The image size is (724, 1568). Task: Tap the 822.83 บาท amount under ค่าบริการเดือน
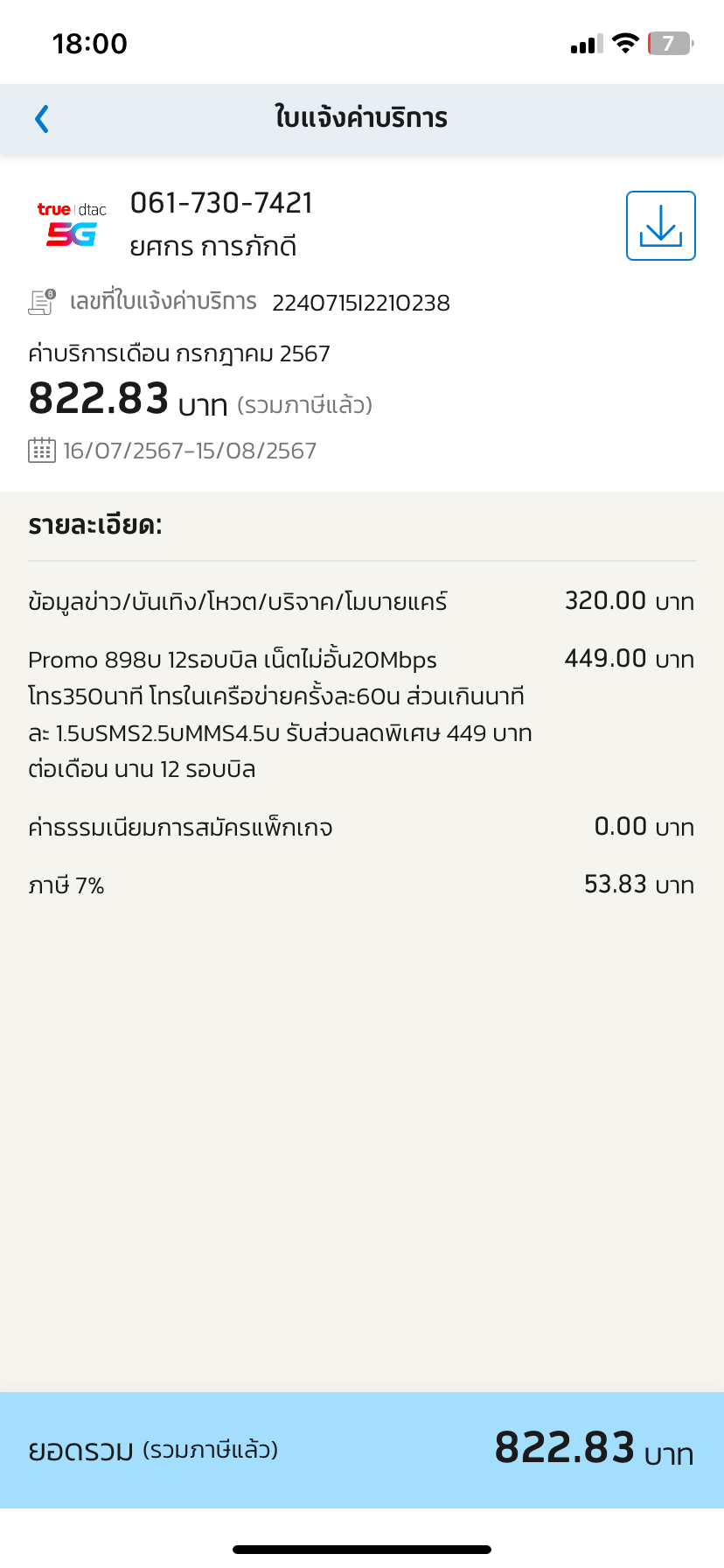point(128,400)
